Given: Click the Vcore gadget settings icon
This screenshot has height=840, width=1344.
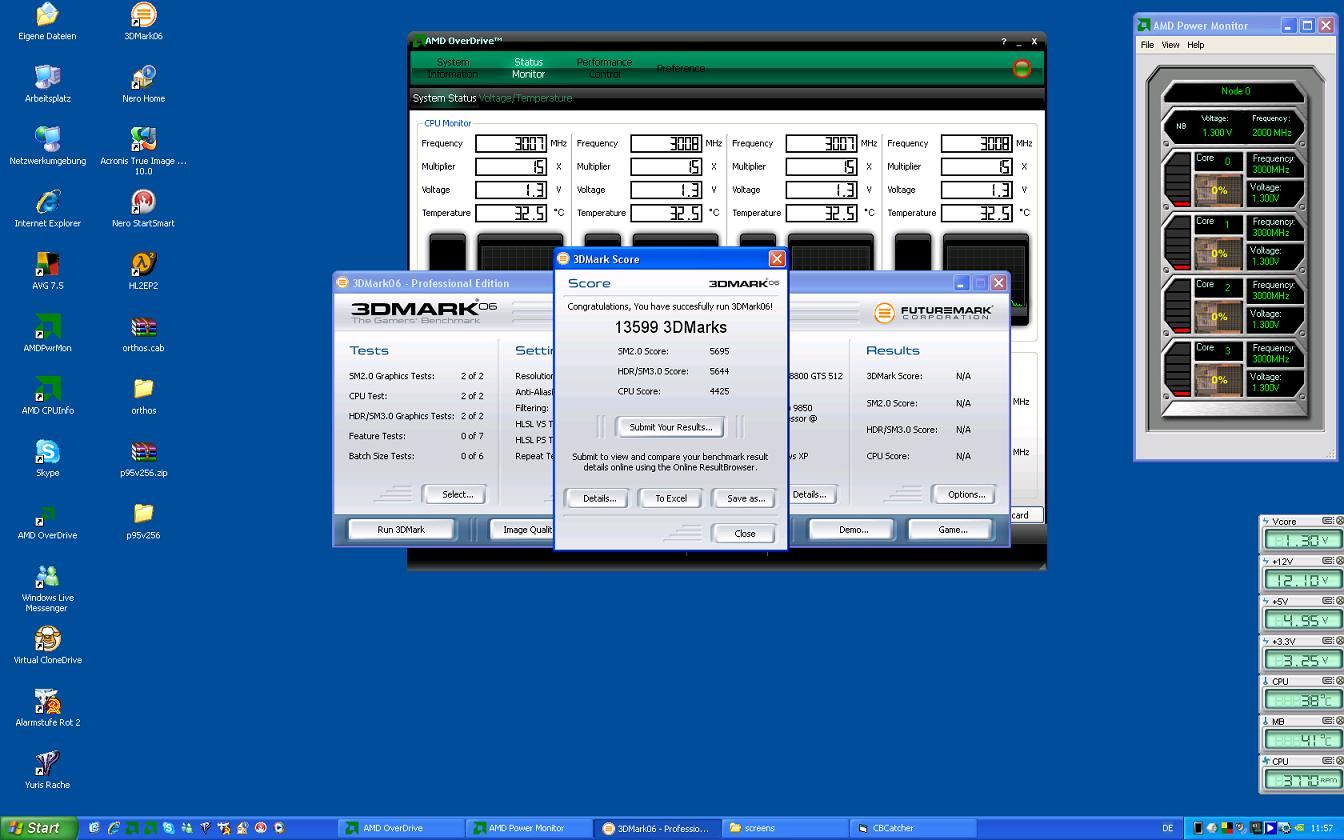Looking at the screenshot, I should click(x=1328, y=521).
